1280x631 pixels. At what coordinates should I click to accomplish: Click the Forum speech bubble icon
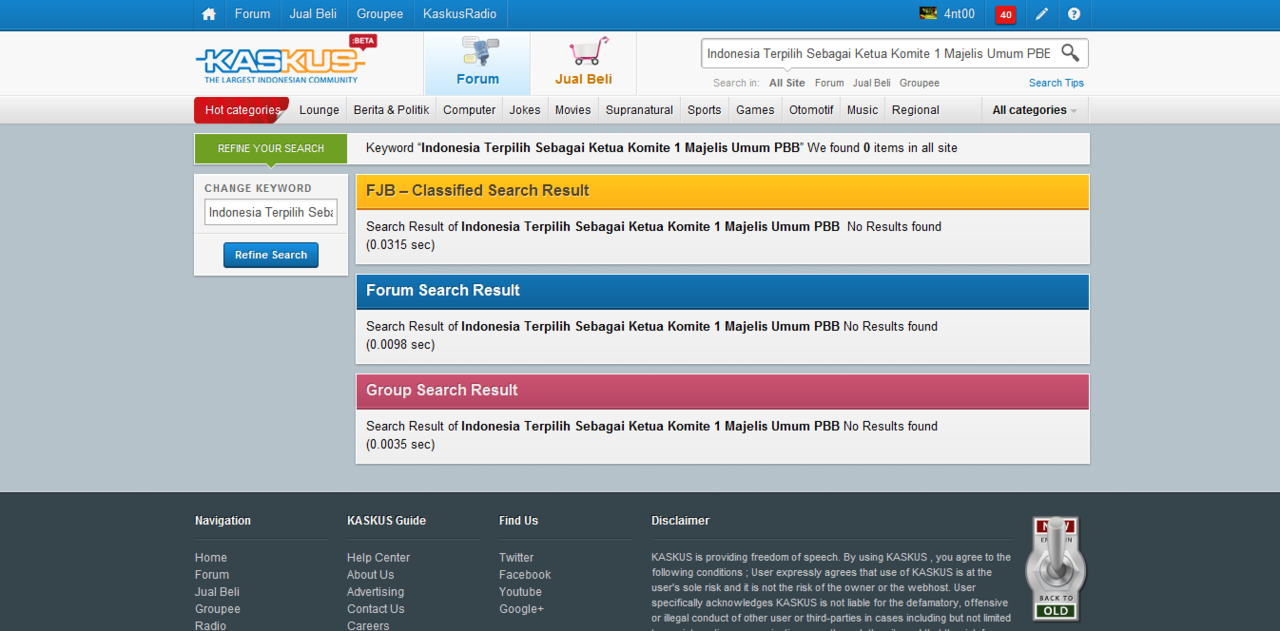coord(478,52)
